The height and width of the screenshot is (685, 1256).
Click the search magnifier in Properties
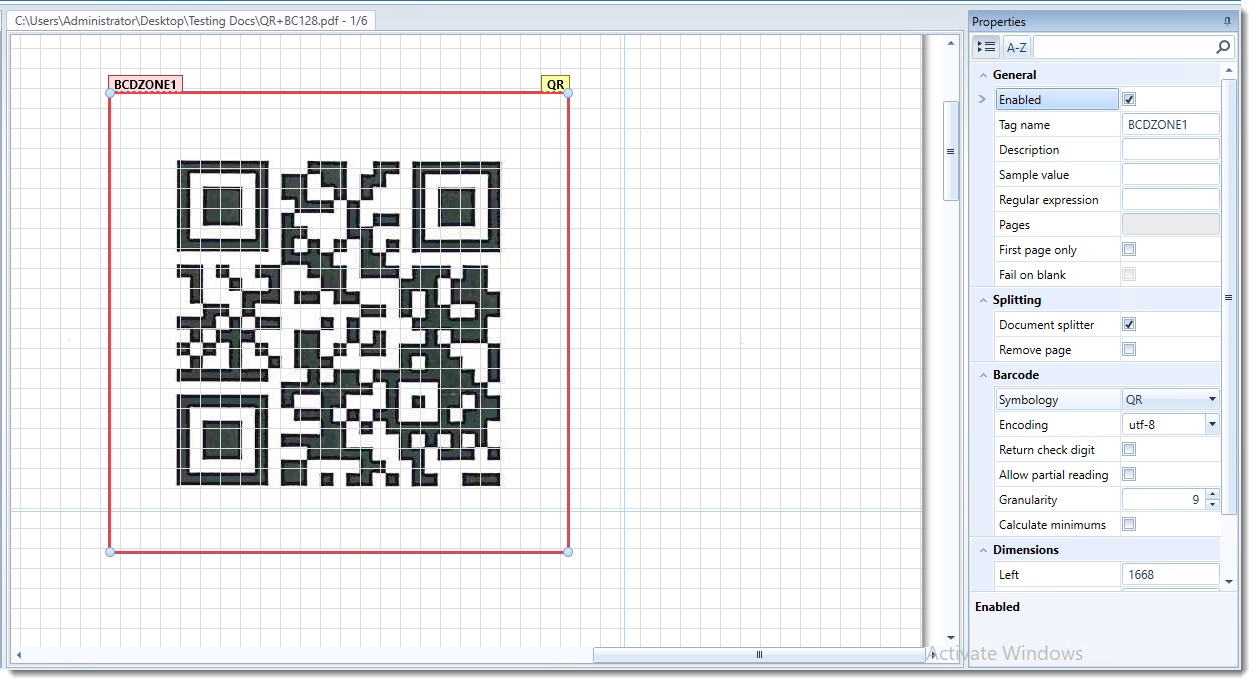click(x=1223, y=47)
